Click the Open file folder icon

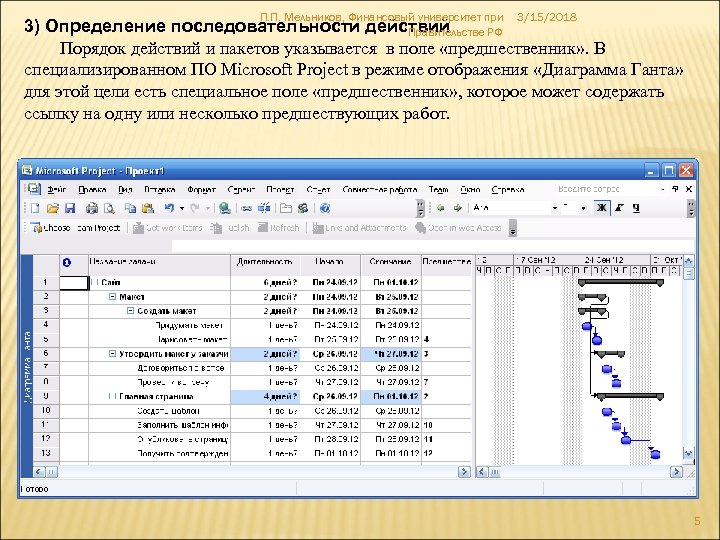point(53,208)
